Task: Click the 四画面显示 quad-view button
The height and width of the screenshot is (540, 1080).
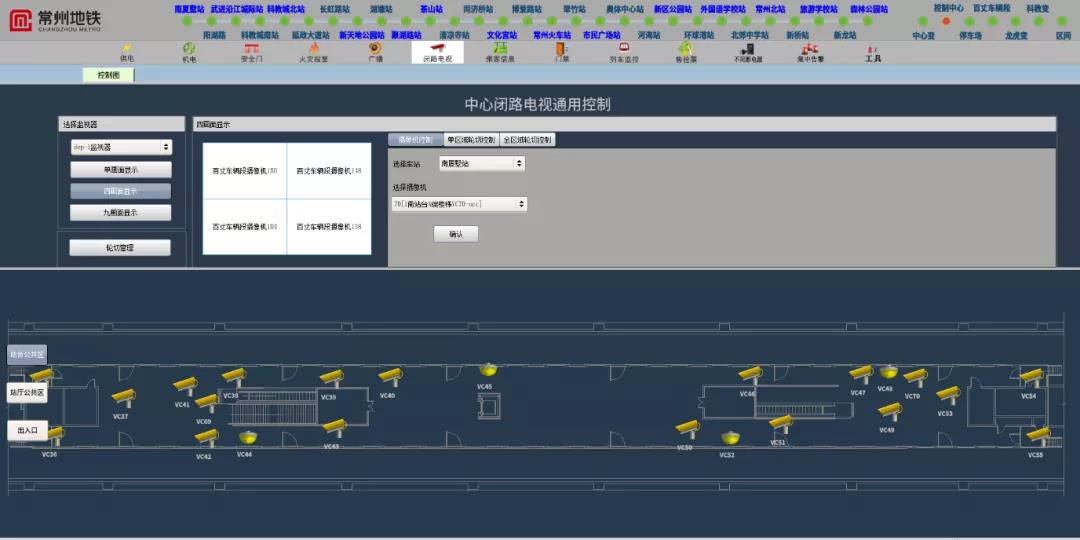Action: click(121, 191)
